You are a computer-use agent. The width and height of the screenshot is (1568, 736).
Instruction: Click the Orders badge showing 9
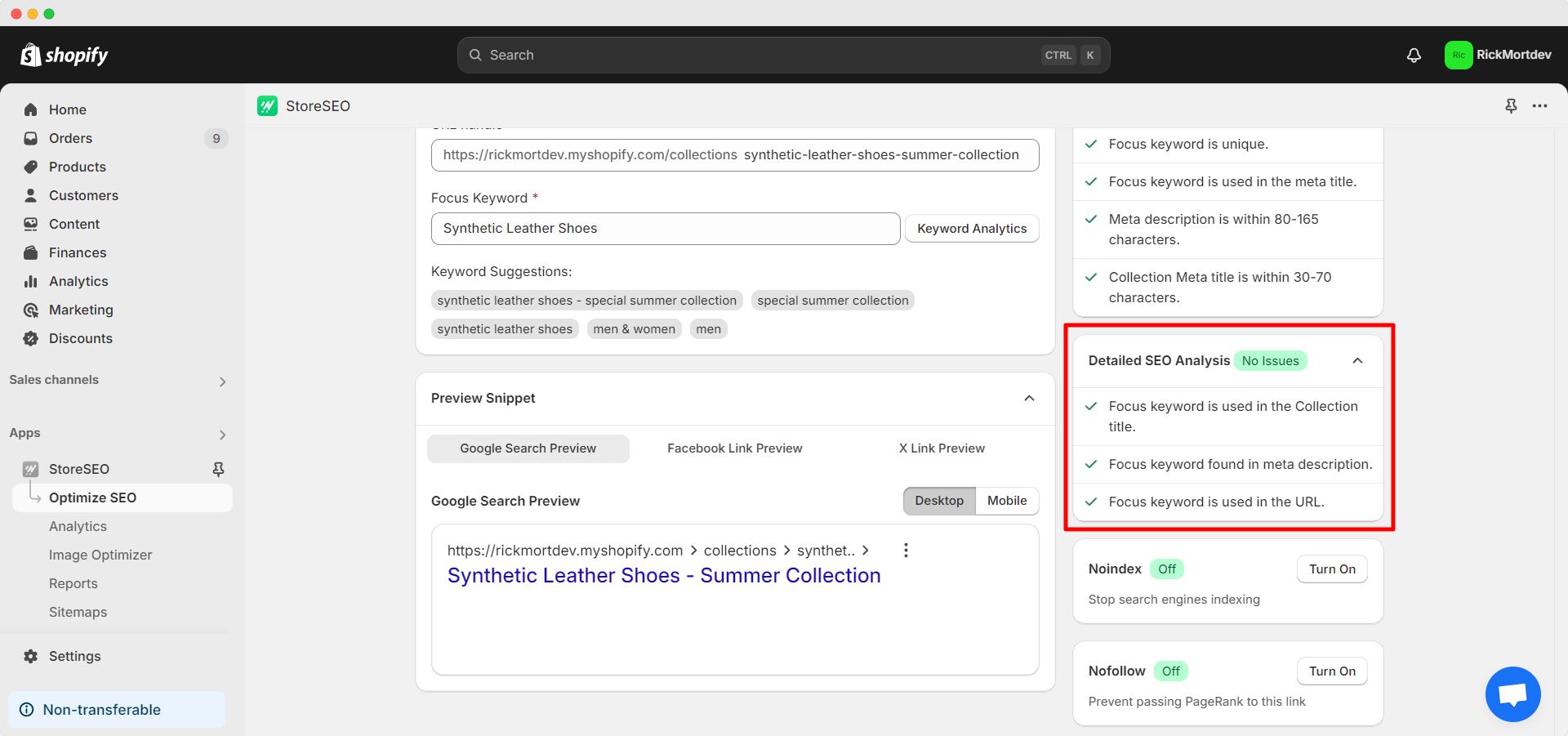(216, 138)
